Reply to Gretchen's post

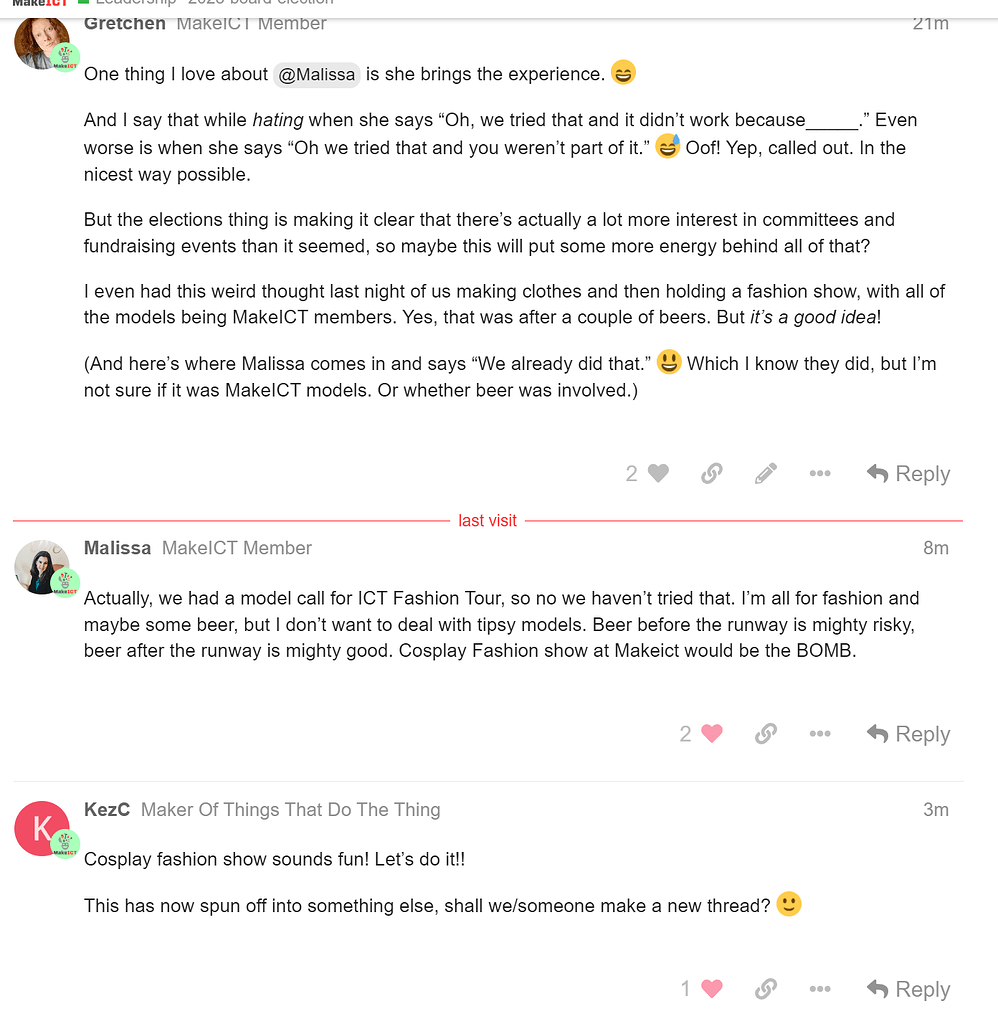click(x=908, y=474)
